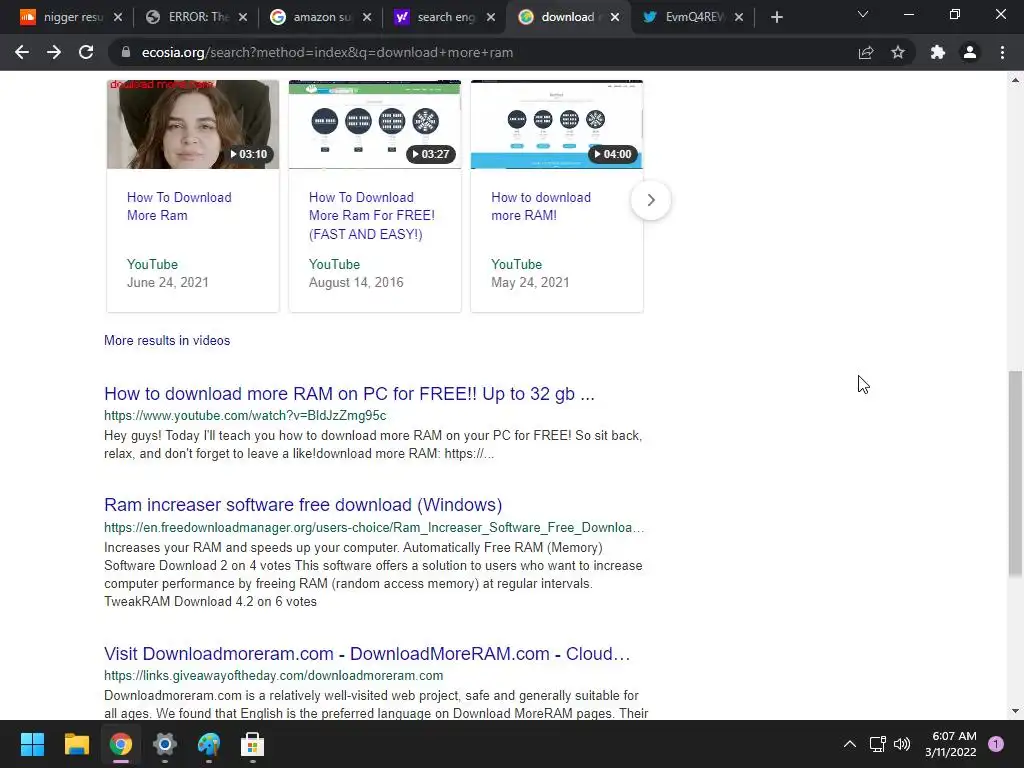
Task: Play the 03:27 video thumbnail
Action: (x=375, y=124)
